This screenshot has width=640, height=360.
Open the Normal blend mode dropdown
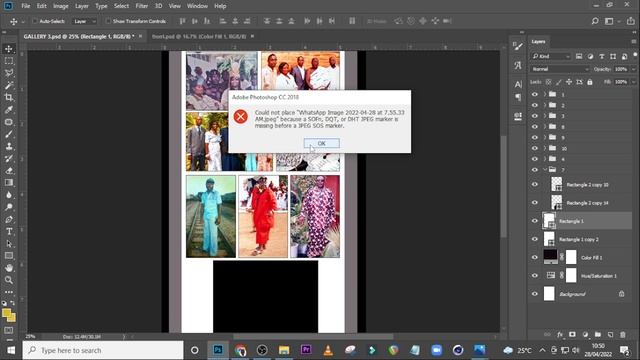coord(560,69)
